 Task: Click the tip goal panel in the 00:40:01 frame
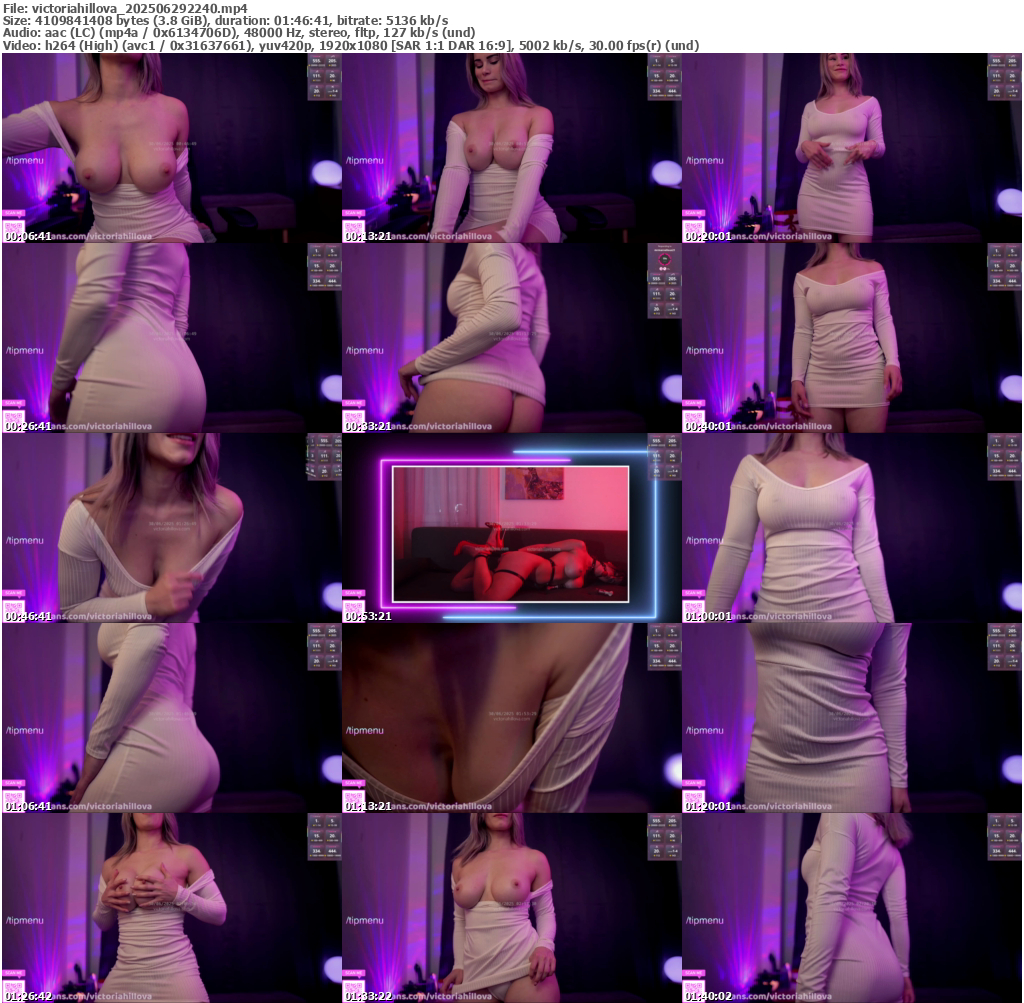point(1004,267)
